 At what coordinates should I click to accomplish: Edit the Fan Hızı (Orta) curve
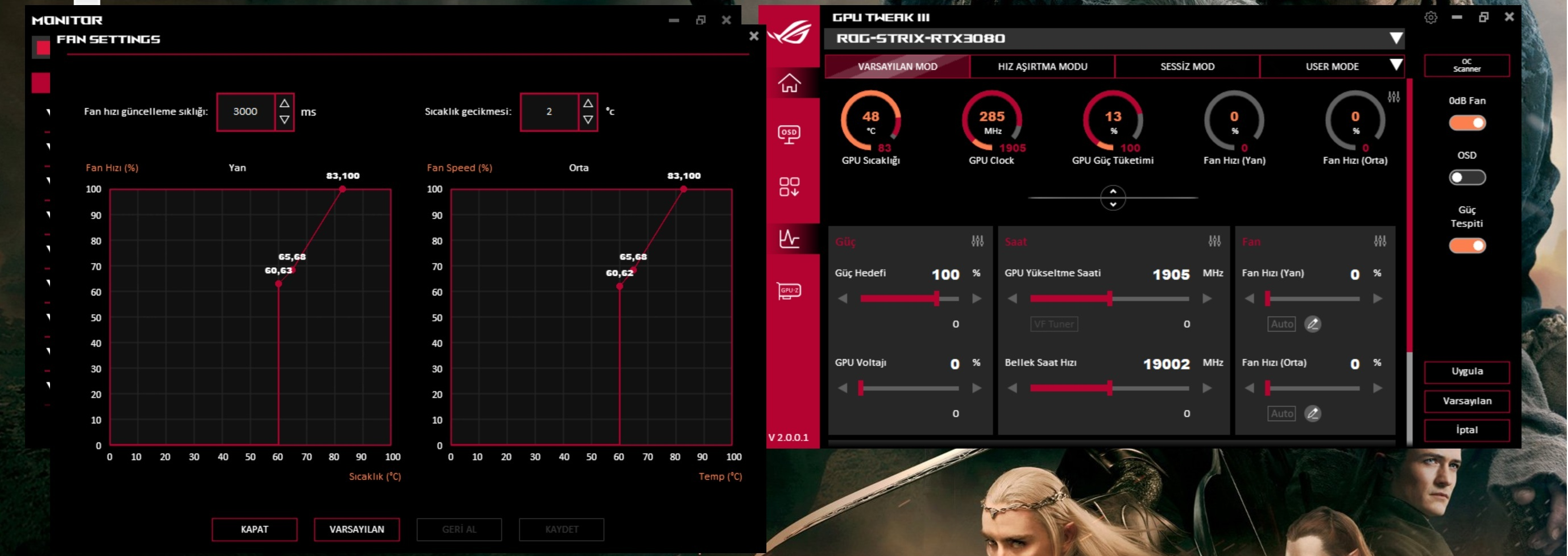[x=1313, y=413]
